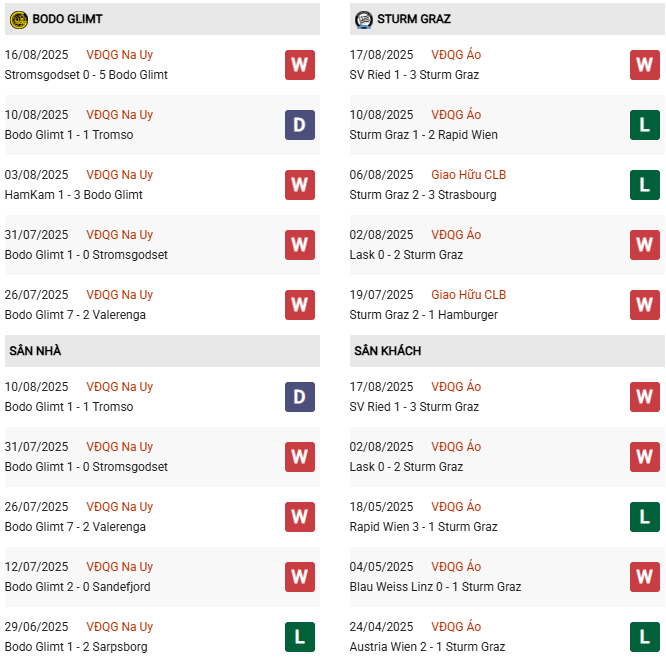Click L badge for Bodo Glimt 1 - 2 Sarpsborg
Screen dimensions: 666x661
click(x=300, y=637)
